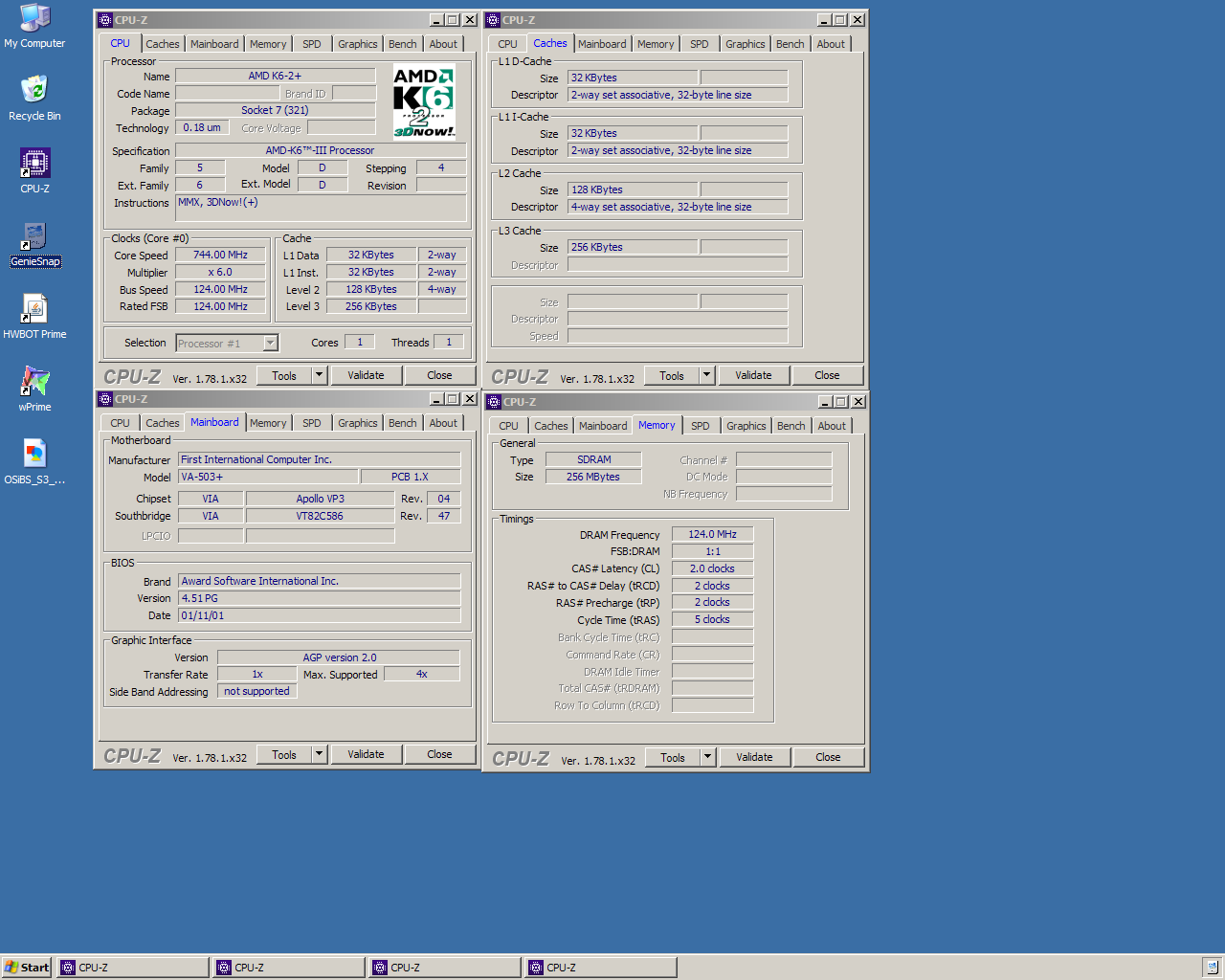Launch the CPU-Z desktop shortcut

(x=34, y=171)
